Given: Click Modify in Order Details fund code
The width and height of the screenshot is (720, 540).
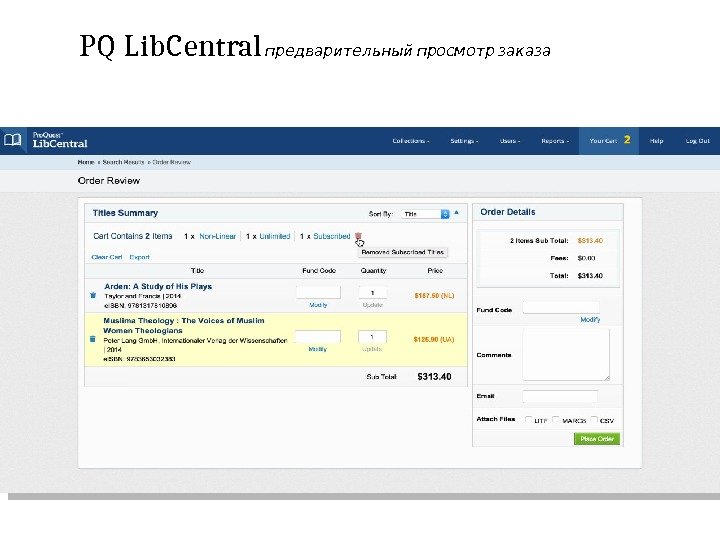Looking at the screenshot, I should pyautogui.click(x=590, y=320).
